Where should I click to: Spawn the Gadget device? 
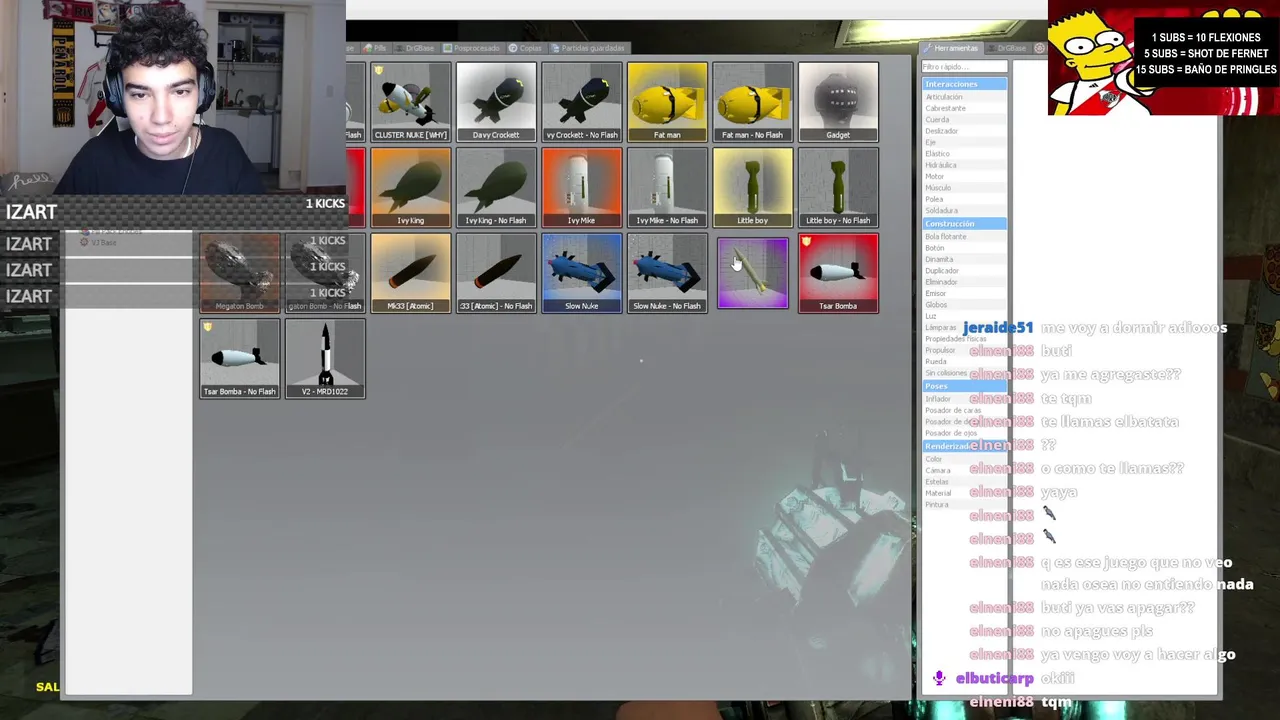838,102
